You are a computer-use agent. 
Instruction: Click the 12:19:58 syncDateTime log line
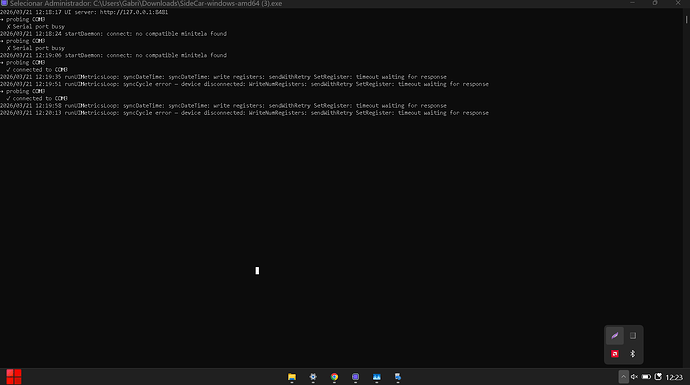(223, 106)
